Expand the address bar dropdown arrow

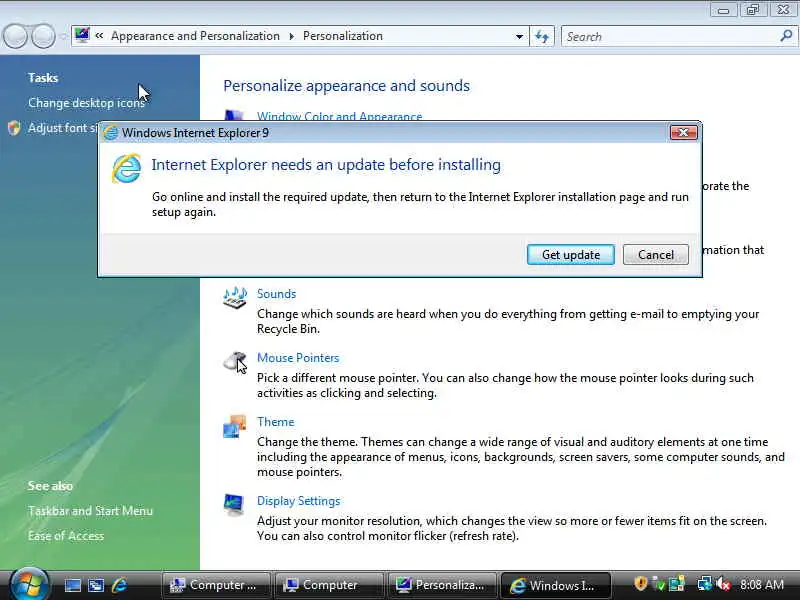click(x=519, y=36)
